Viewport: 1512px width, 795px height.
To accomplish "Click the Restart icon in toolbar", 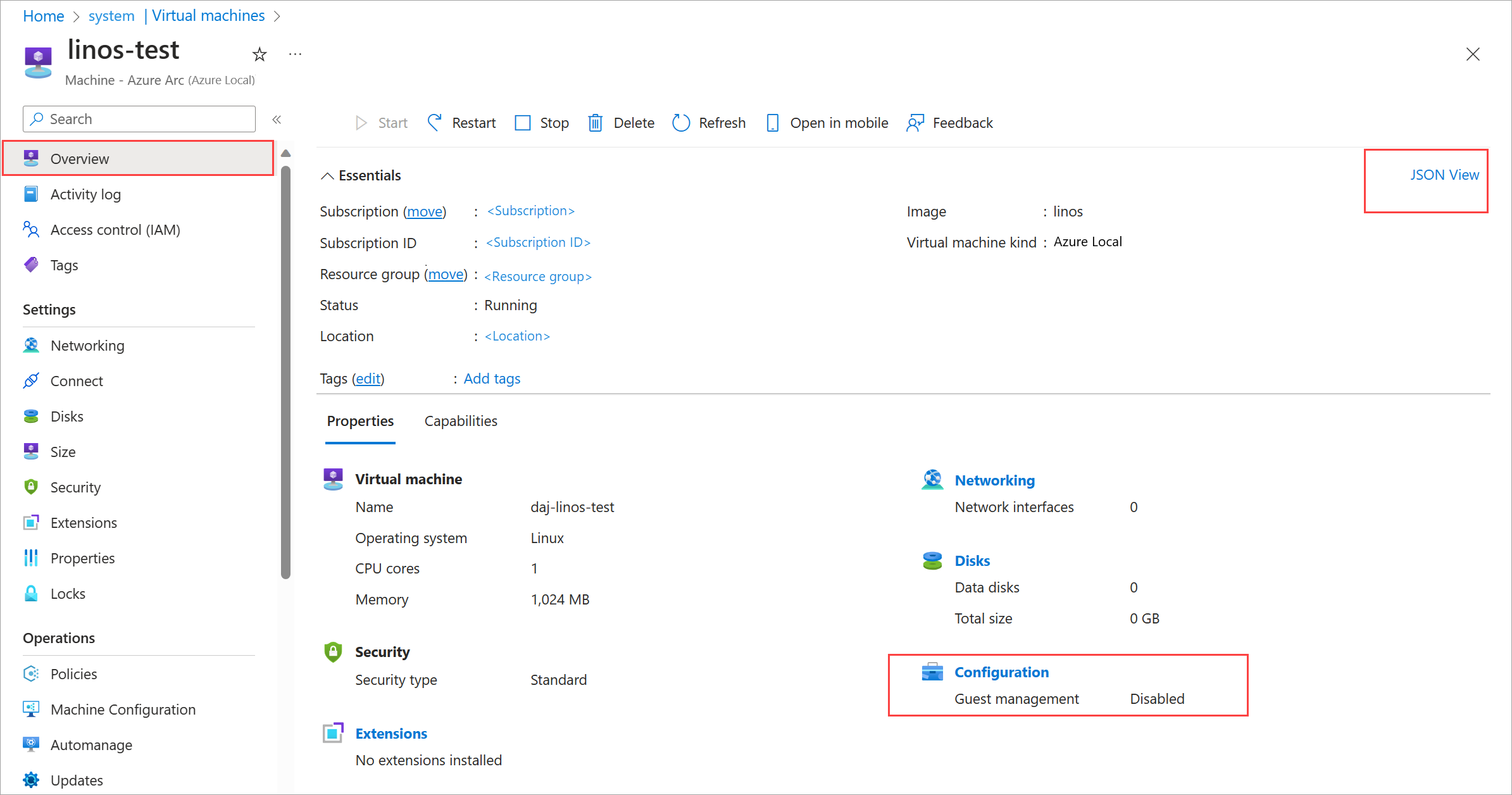I will coord(434,122).
